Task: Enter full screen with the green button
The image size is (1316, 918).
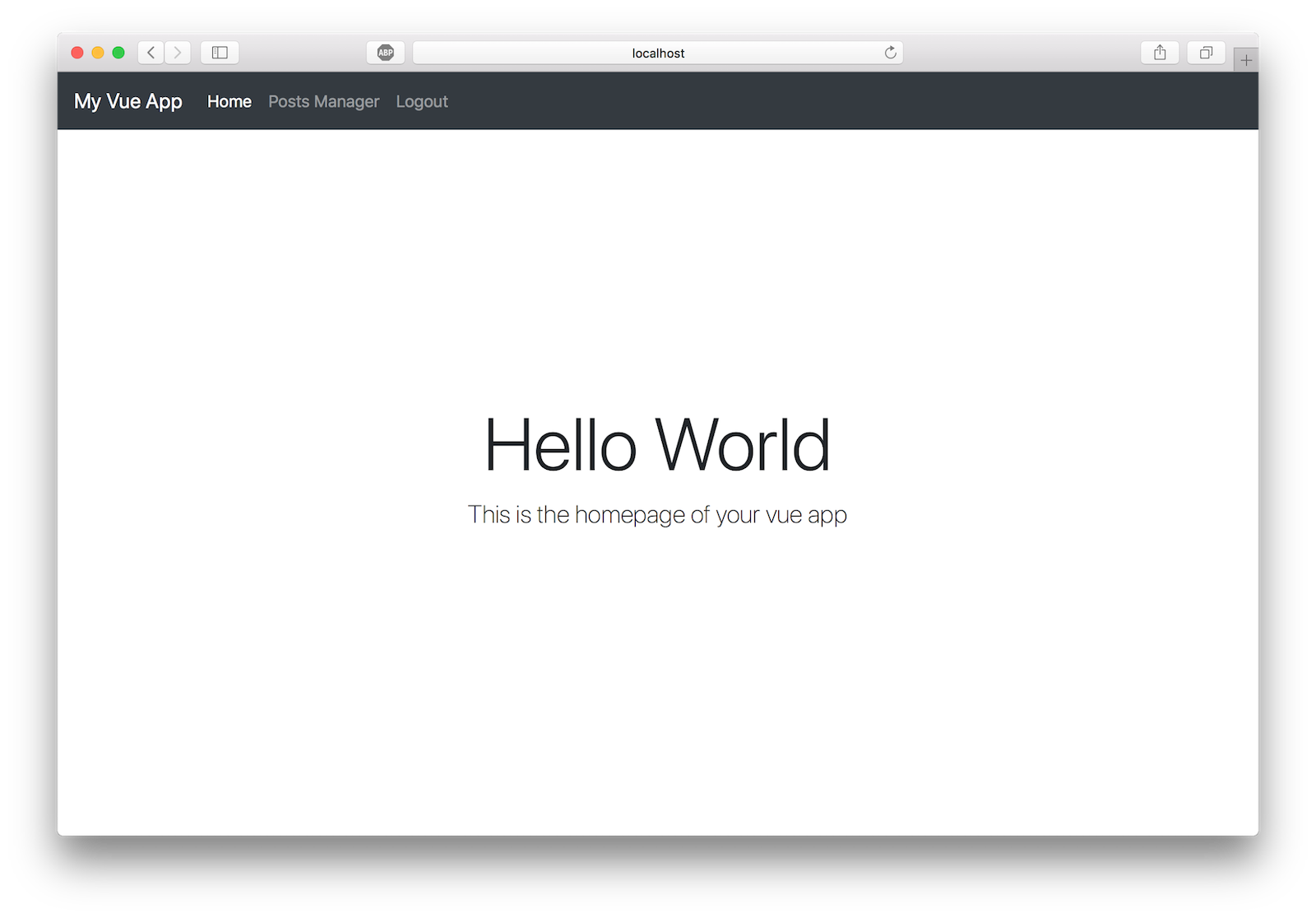Action: tap(118, 53)
